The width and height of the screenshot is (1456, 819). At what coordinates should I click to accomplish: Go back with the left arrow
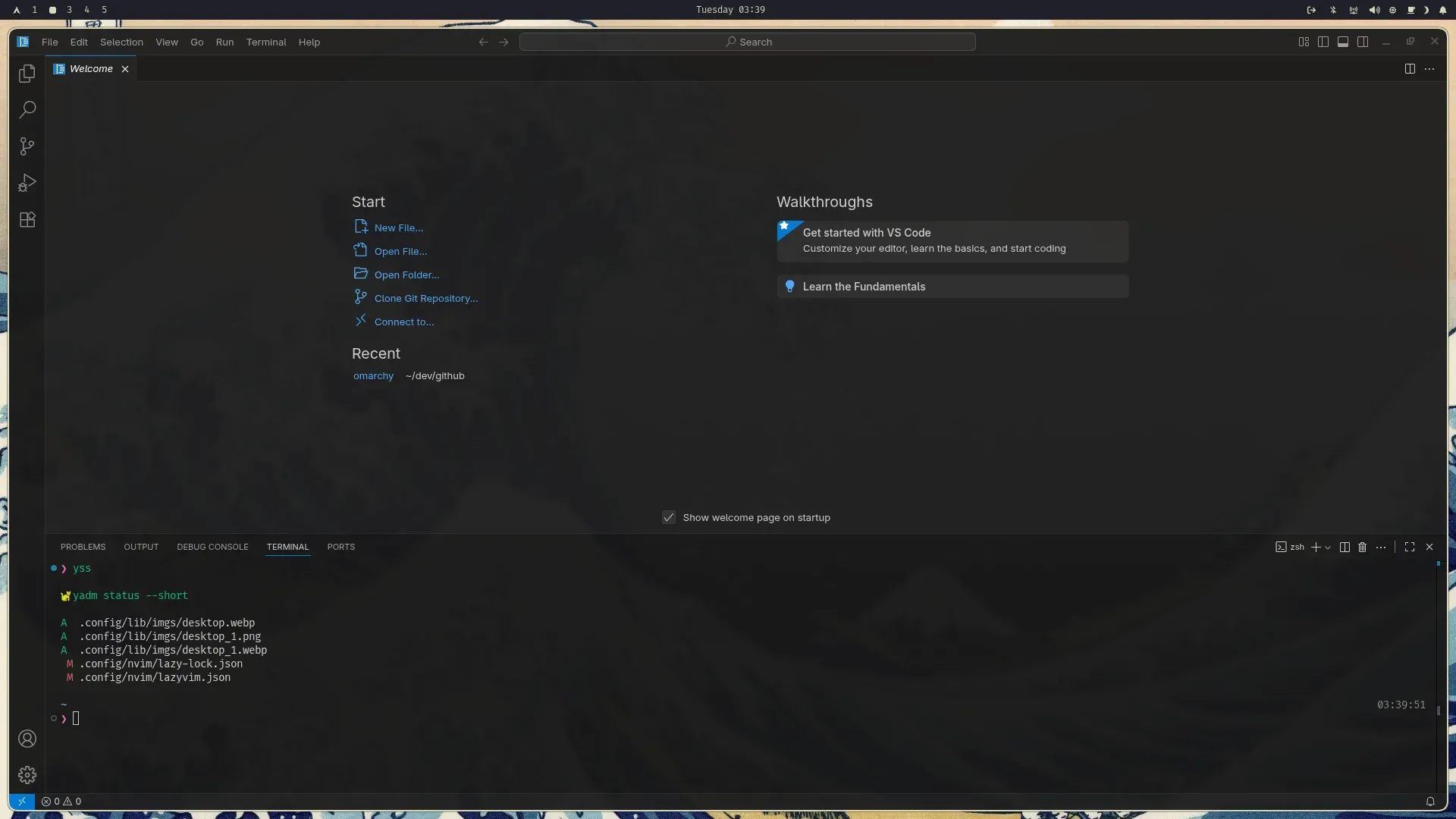point(483,42)
